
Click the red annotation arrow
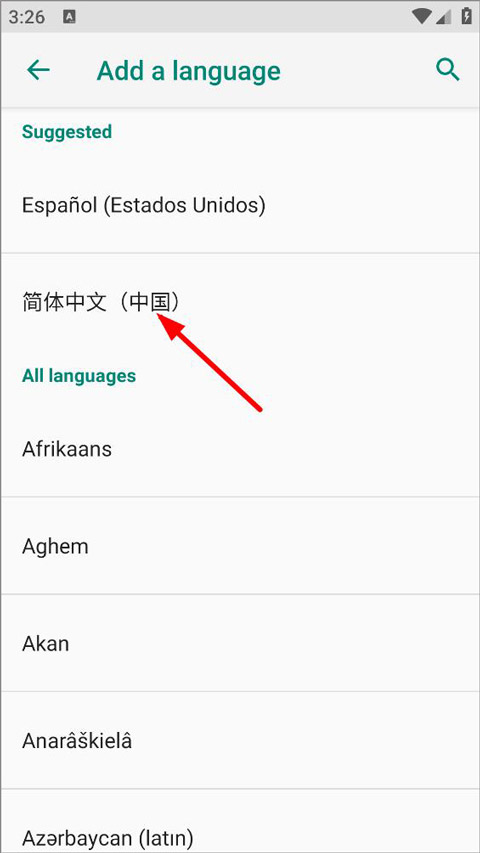click(x=210, y=361)
